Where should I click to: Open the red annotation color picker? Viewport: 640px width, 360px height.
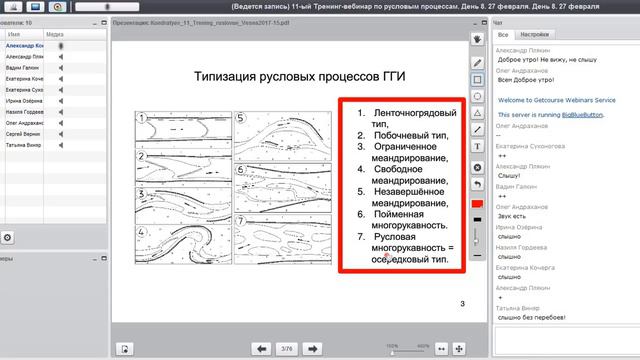click(477, 204)
